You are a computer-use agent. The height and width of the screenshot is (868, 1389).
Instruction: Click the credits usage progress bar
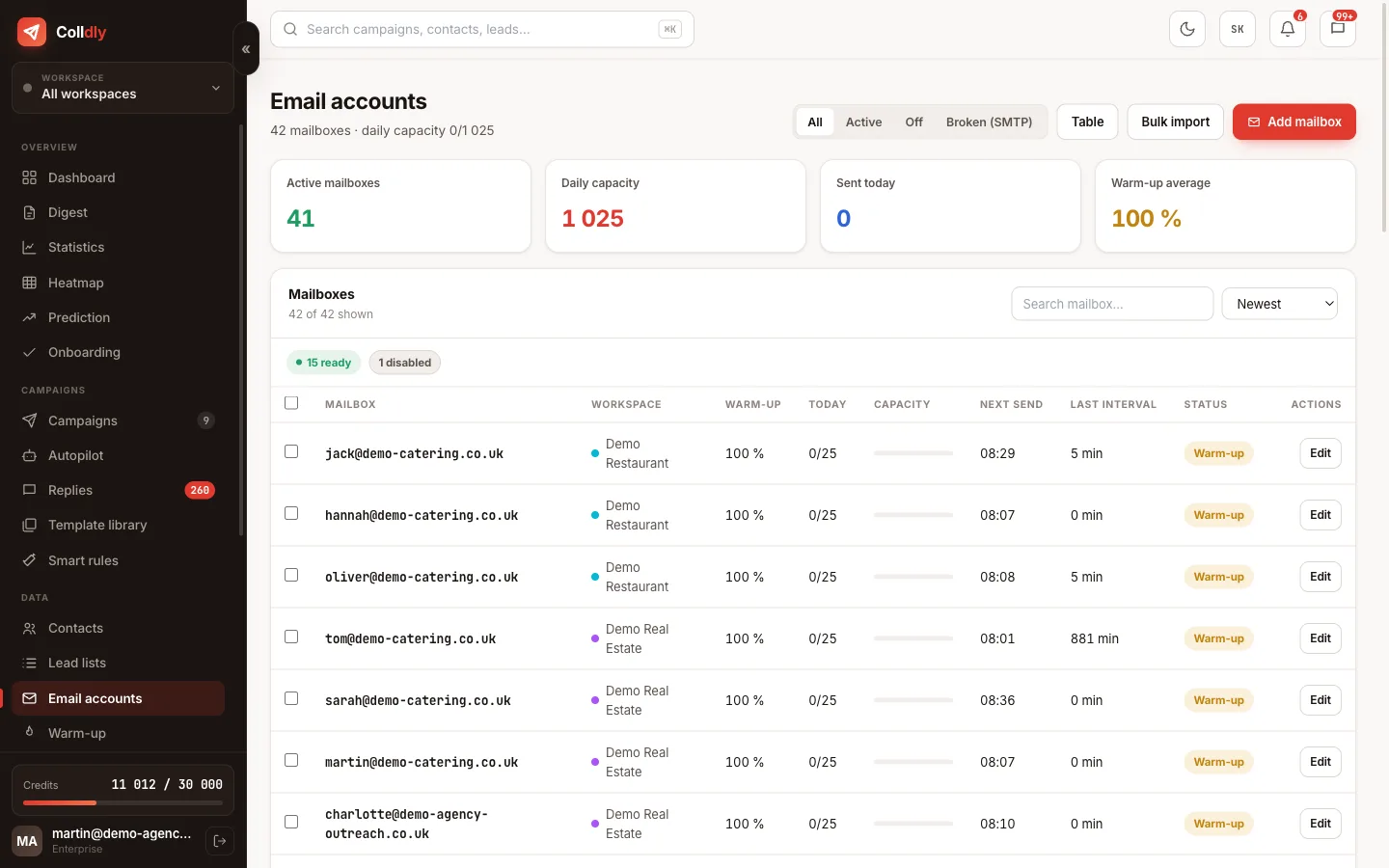123,802
